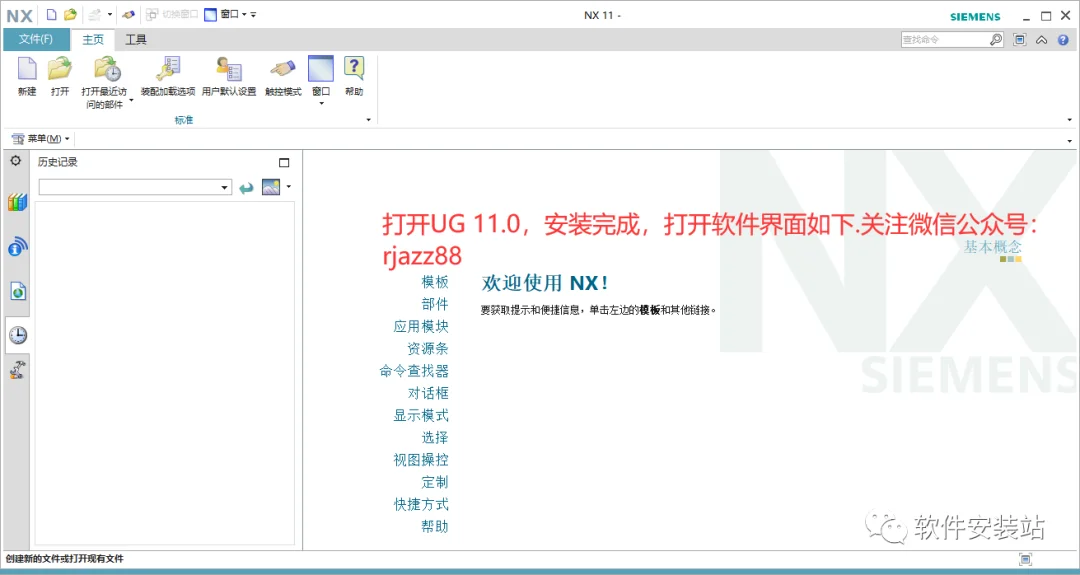Open quick-access toolbar customize arrow
Screen dimensions: 1080x575
[253, 14]
